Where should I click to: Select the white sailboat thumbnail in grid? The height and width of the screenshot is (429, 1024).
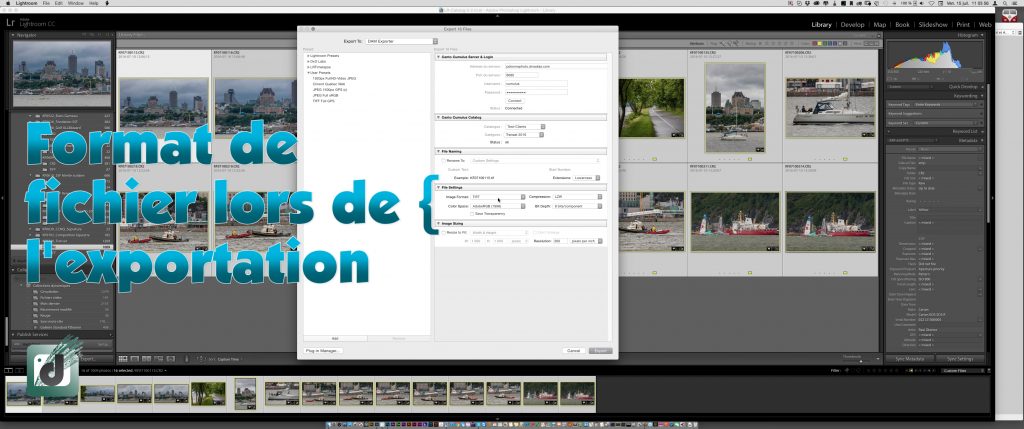tap(831, 108)
